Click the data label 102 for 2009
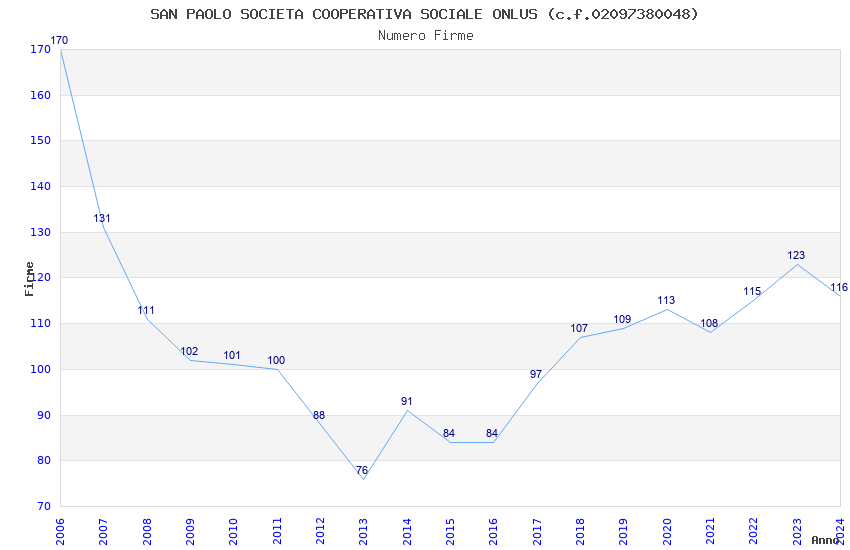 pyautogui.click(x=189, y=352)
